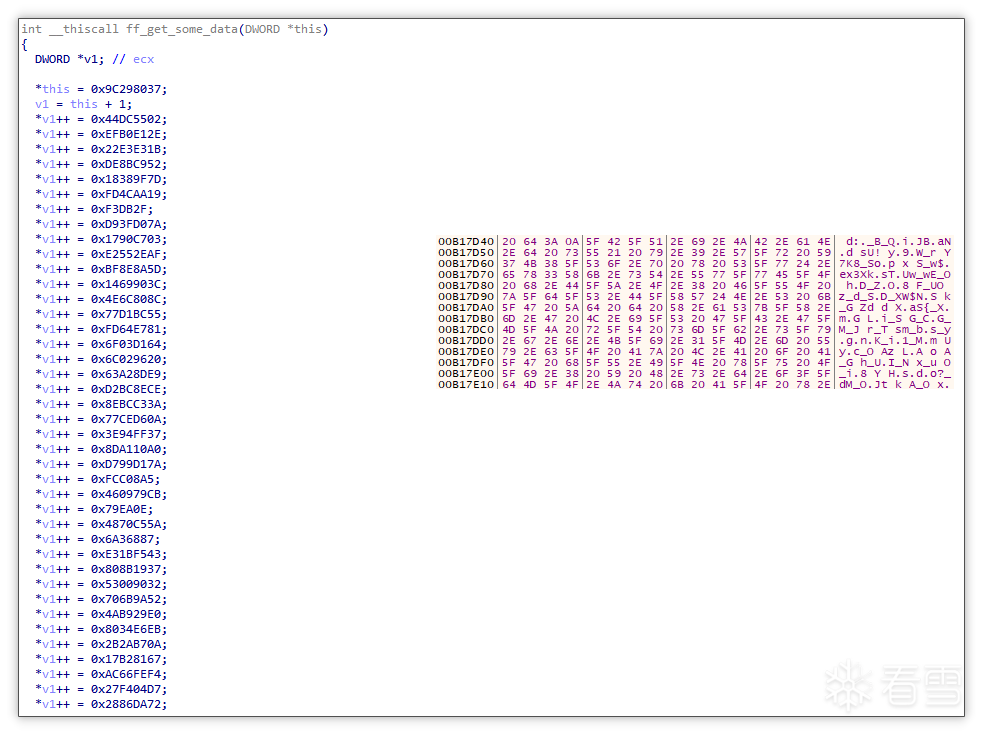Click the value 0x4E6C808C
Viewport: 983px width, 735px height.
tap(125, 300)
